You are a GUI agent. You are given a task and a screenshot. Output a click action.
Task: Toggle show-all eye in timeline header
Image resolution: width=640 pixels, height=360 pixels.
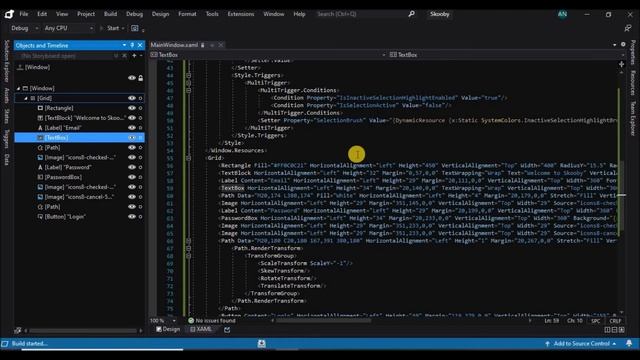[x=131, y=78]
